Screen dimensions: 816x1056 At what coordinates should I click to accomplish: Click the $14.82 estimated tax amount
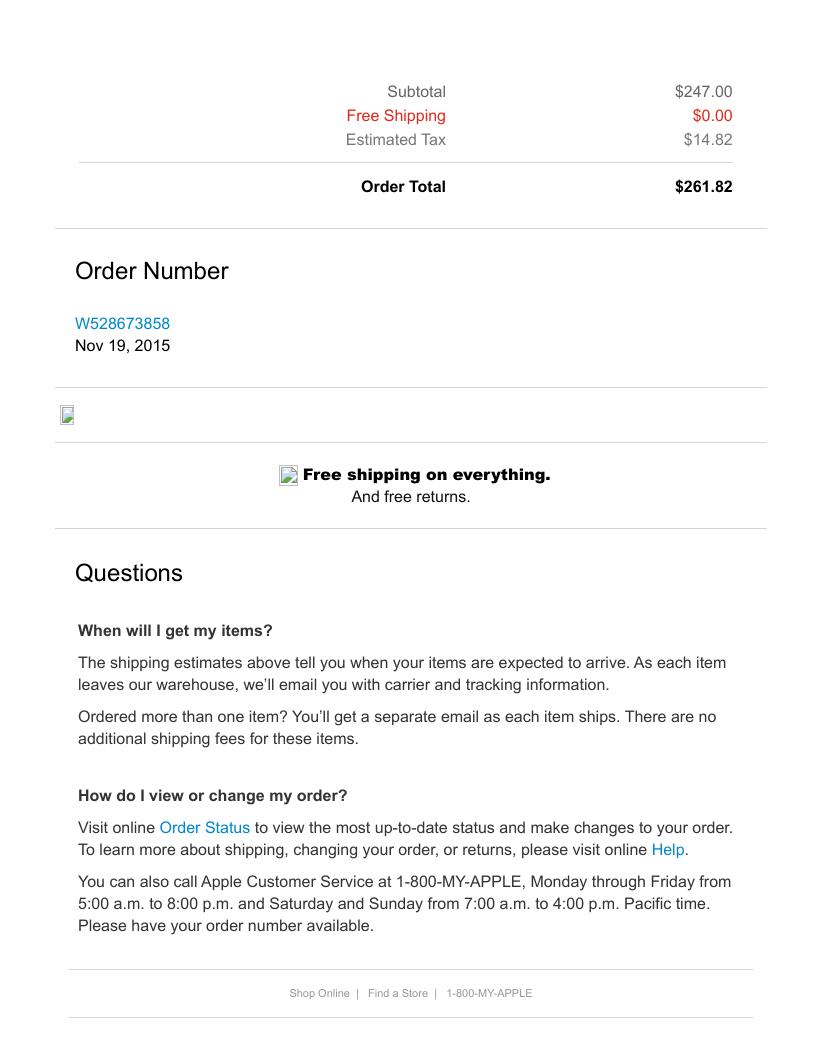(x=707, y=140)
